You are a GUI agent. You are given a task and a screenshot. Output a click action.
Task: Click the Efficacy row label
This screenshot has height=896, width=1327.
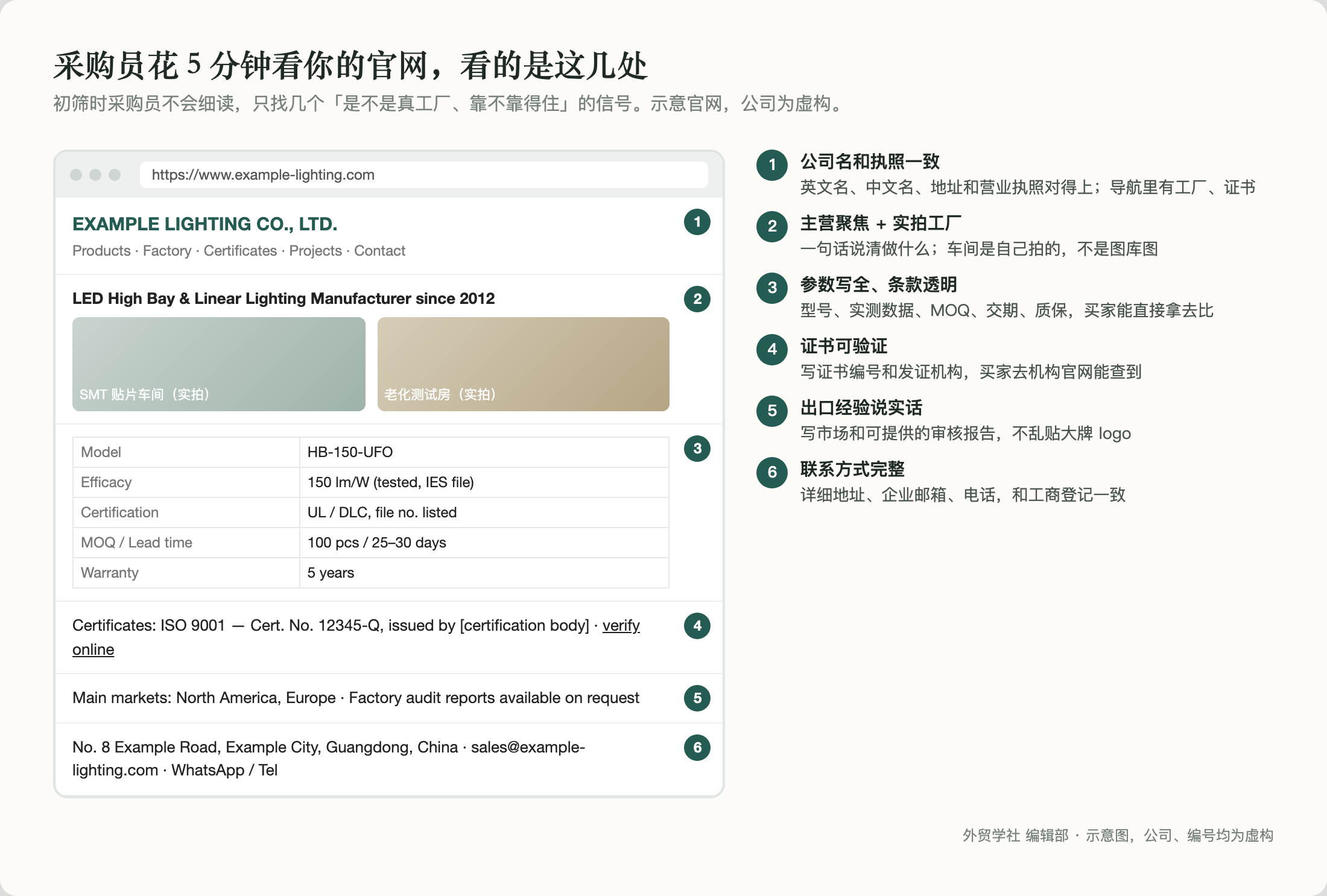pyautogui.click(x=106, y=482)
